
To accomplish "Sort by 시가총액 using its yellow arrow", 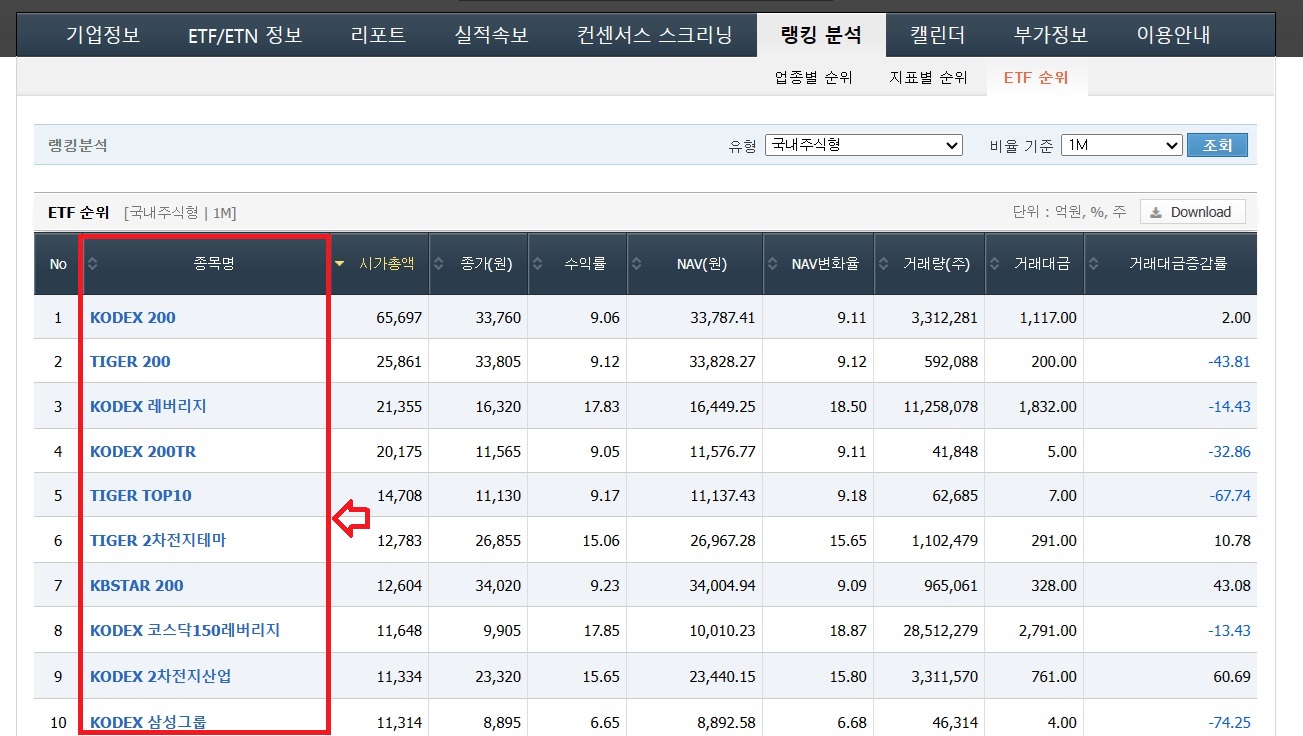I will point(340,264).
